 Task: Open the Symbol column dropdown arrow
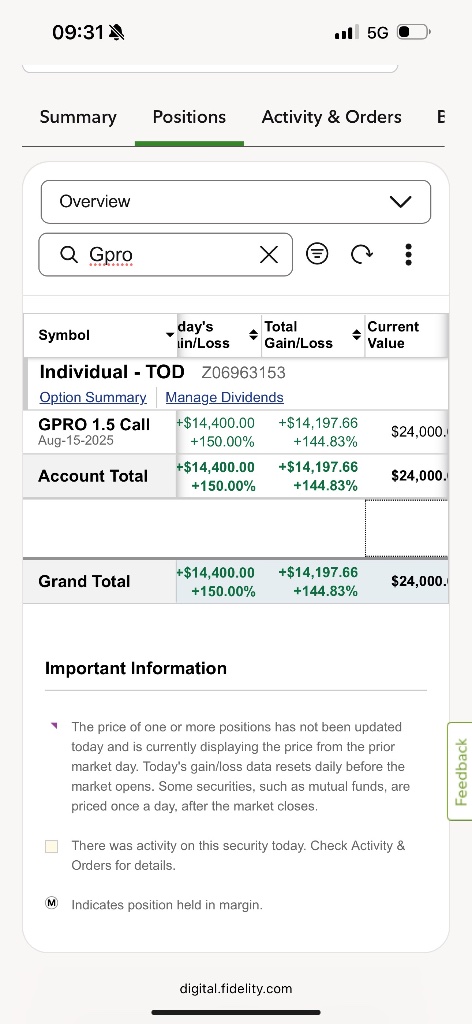pyautogui.click(x=170, y=335)
